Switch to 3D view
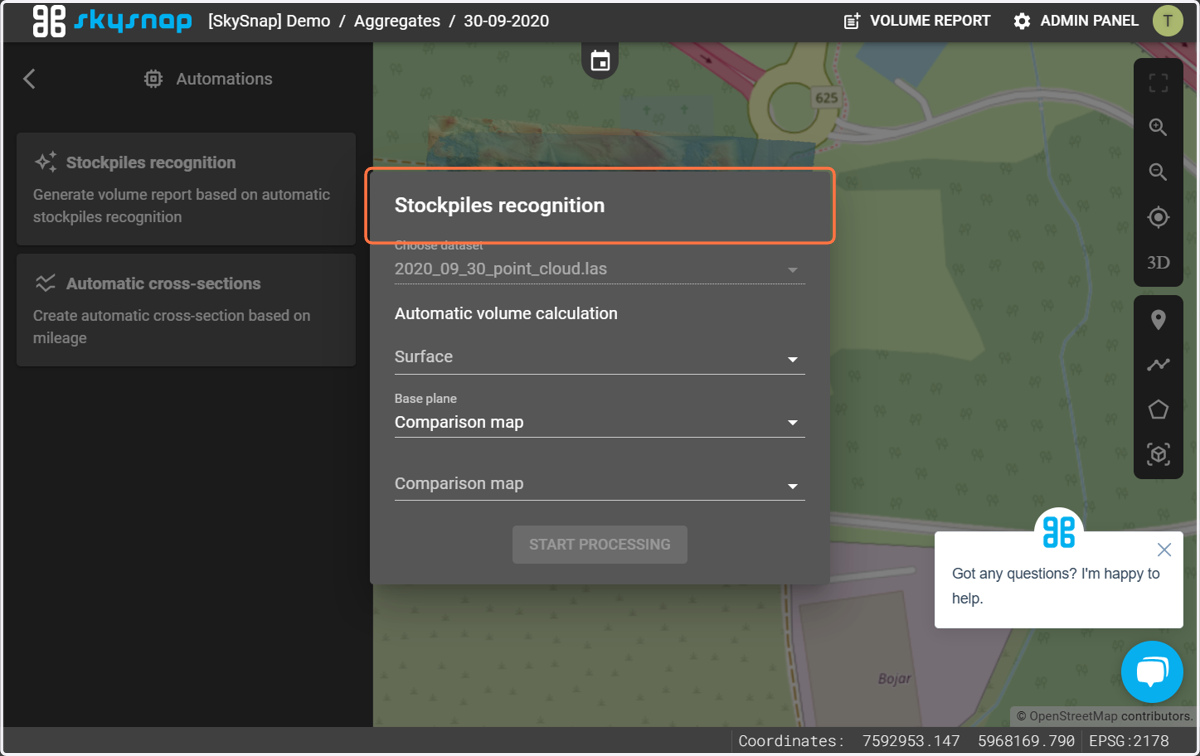 (1158, 262)
